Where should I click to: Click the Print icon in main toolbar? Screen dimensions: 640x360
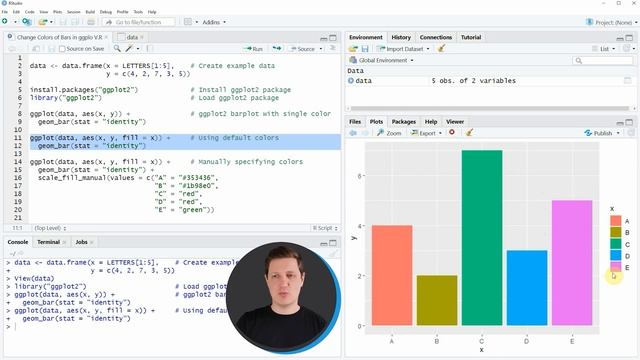click(91, 22)
